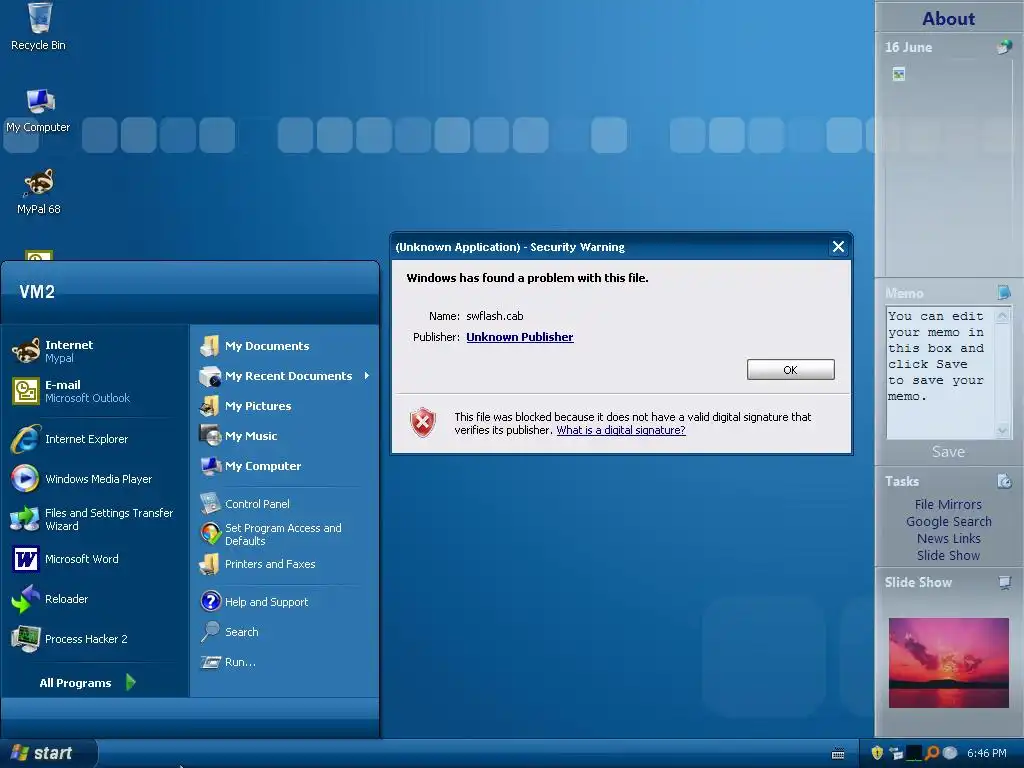
Task: Click the small picture icon under 16 June
Action: pyautogui.click(x=899, y=74)
